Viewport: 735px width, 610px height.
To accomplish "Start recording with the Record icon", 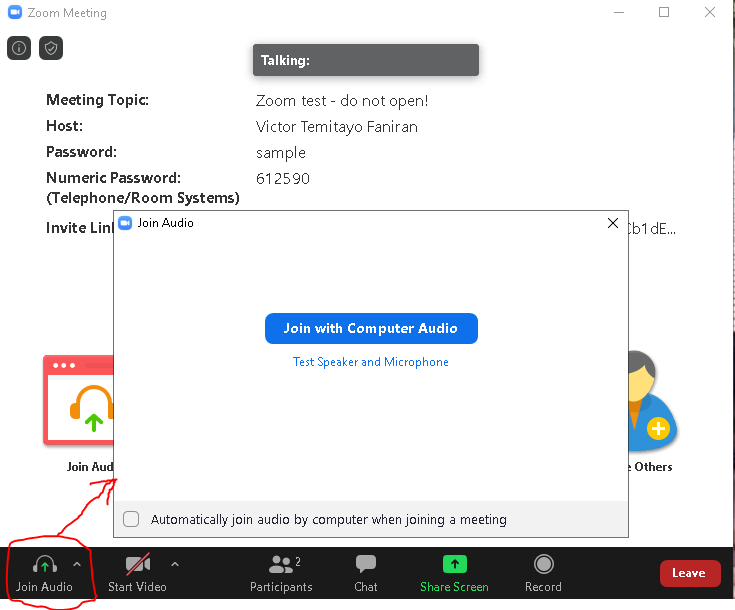I will [x=543, y=565].
